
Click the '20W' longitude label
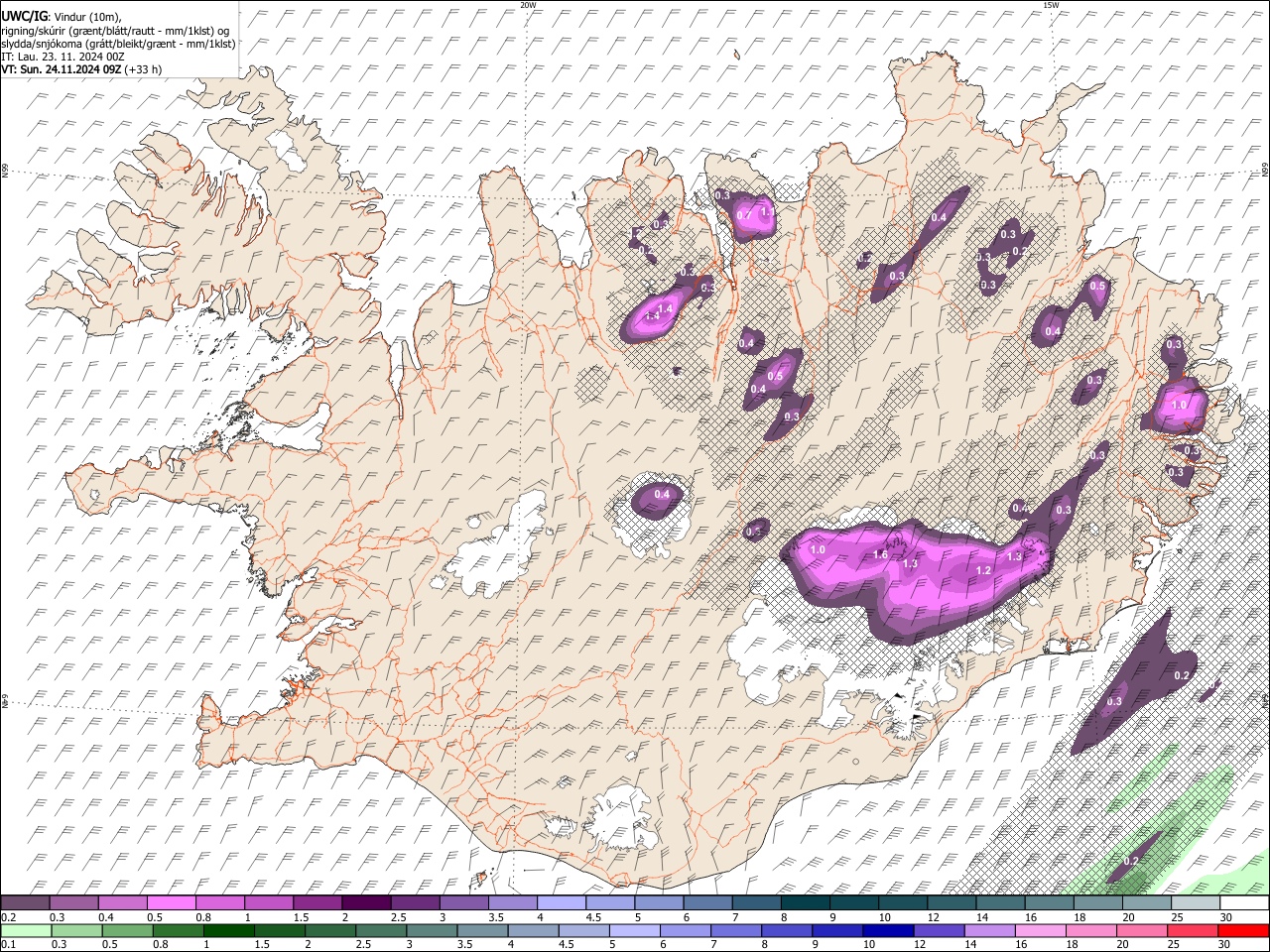point(528,5)
